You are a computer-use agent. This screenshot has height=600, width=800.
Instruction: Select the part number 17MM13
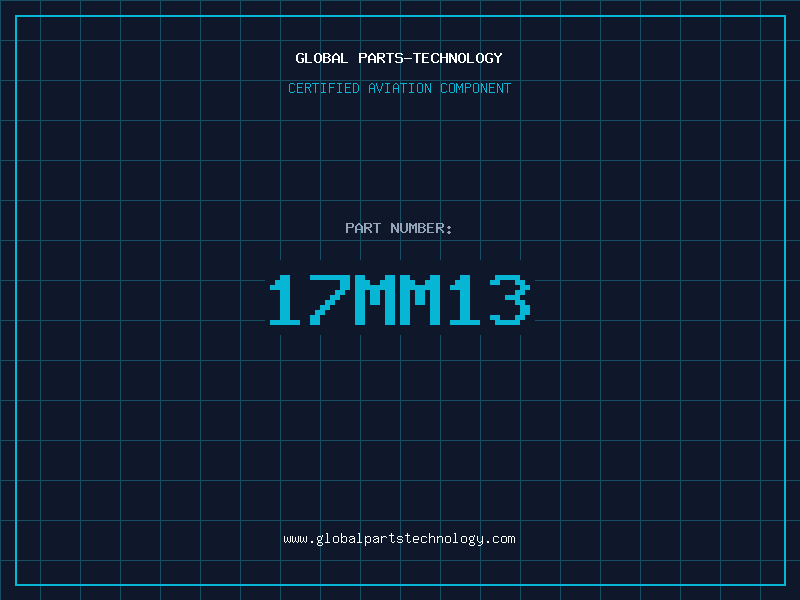click(400, 299)
